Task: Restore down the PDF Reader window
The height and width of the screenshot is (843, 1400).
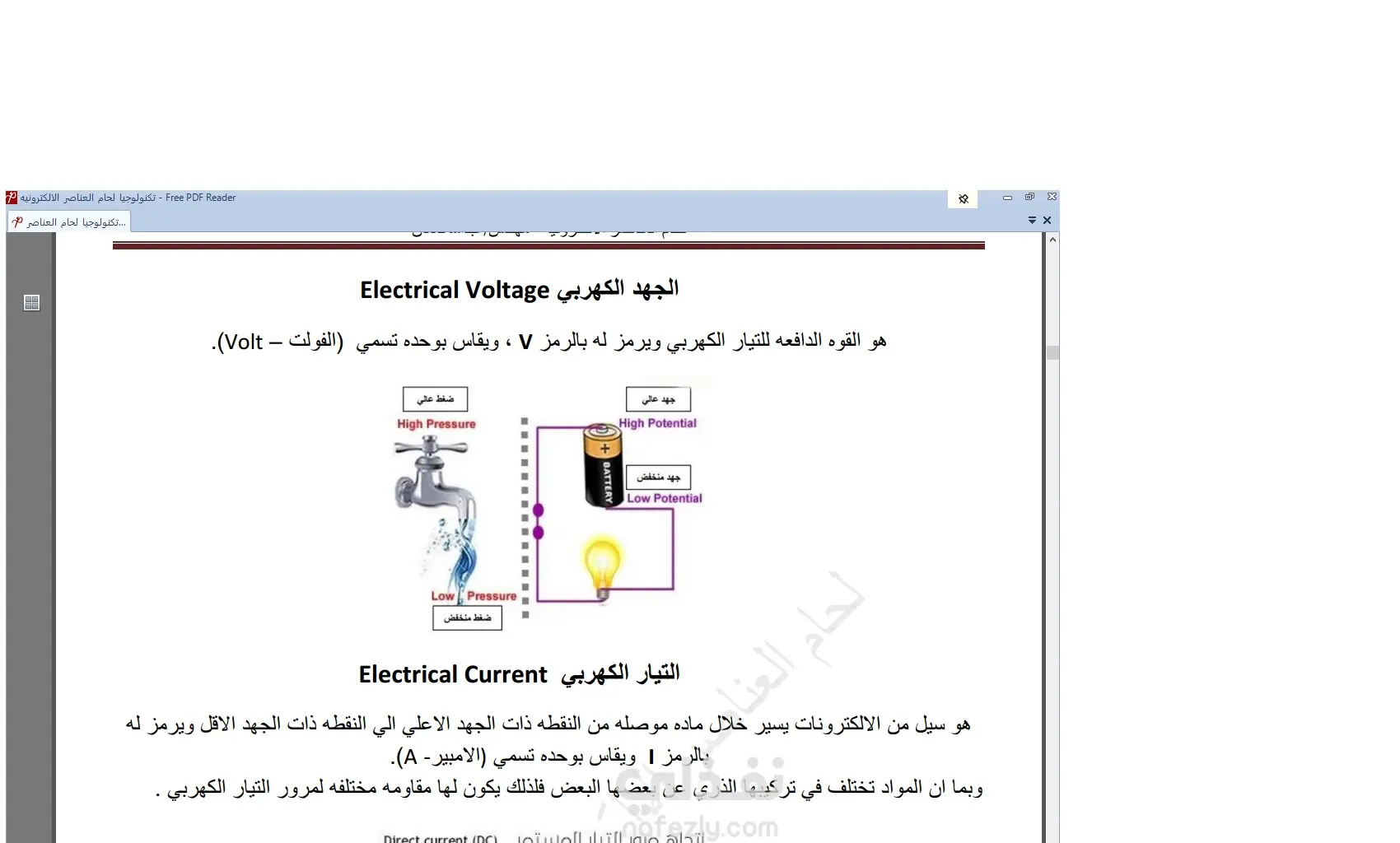Action: click(x=1029, y=198)
